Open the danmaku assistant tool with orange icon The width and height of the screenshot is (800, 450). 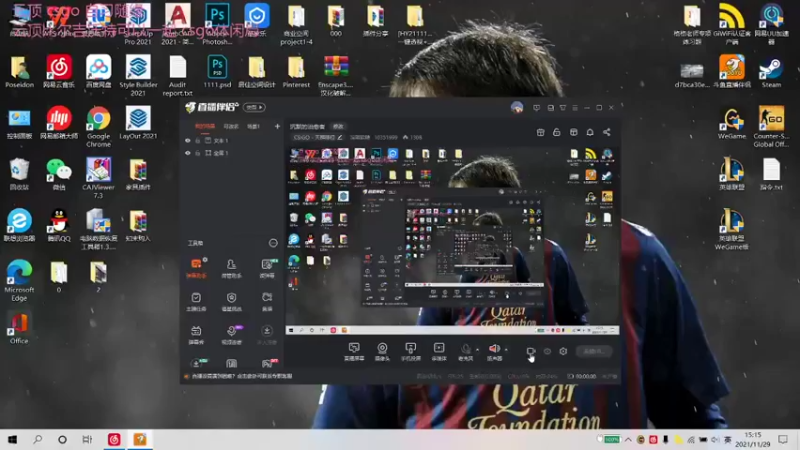pos(196,267)
